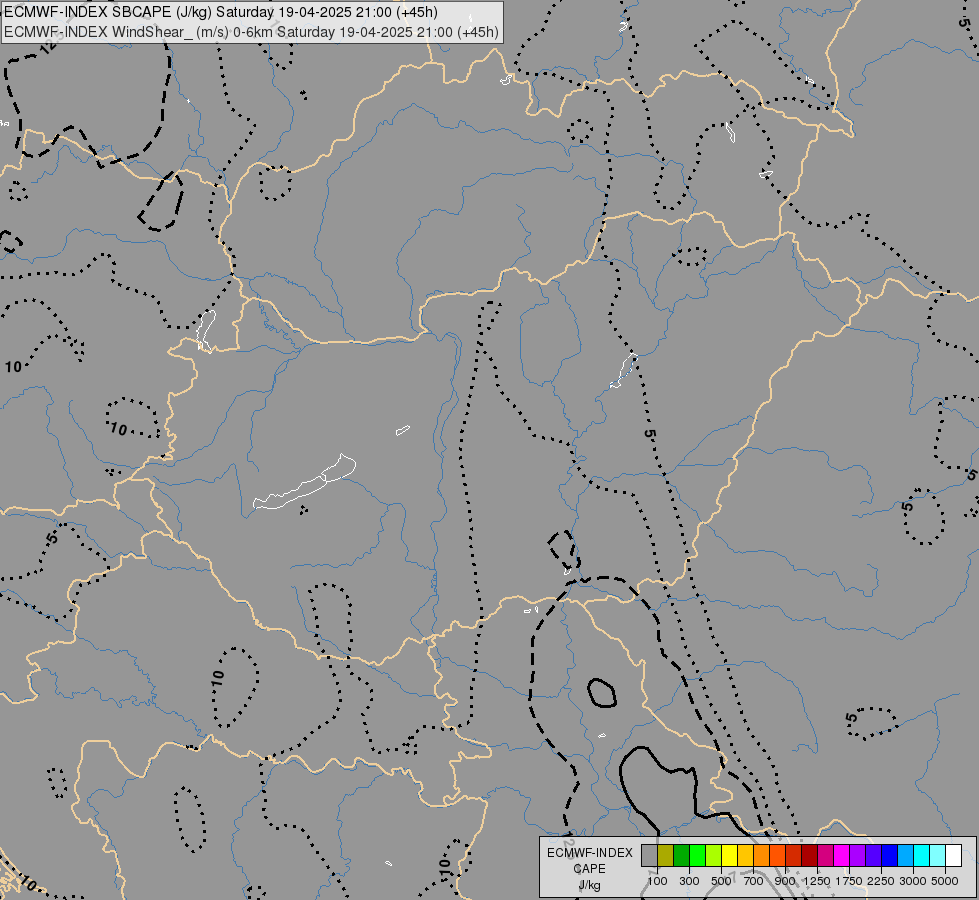Pick the red-orange swatch left of 900 tick

(777, 856)
